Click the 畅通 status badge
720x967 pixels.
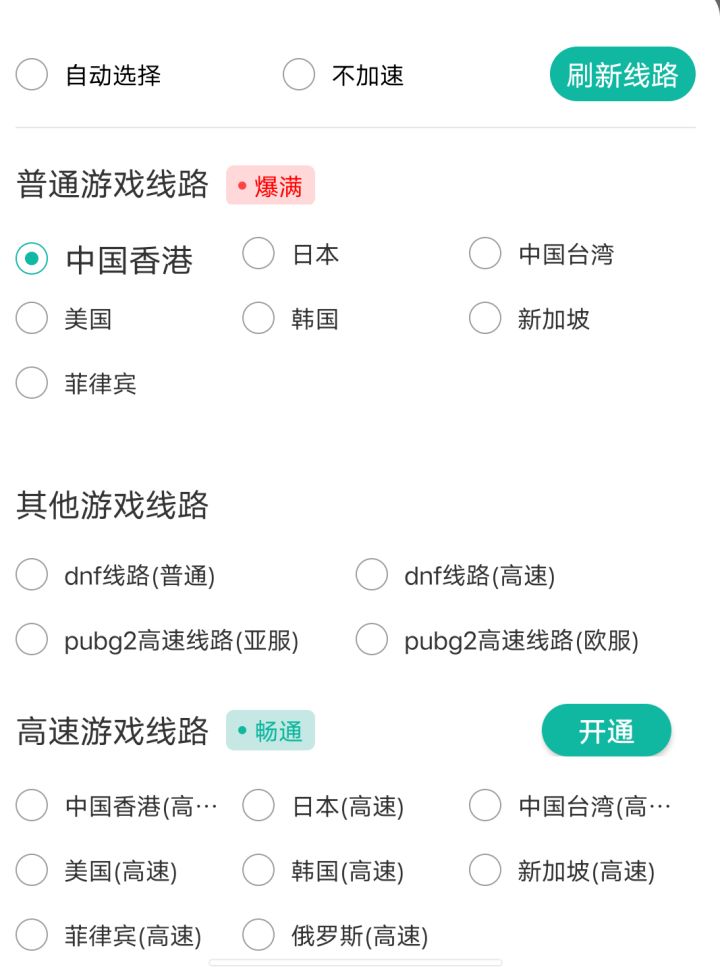(x=270, y=731)
